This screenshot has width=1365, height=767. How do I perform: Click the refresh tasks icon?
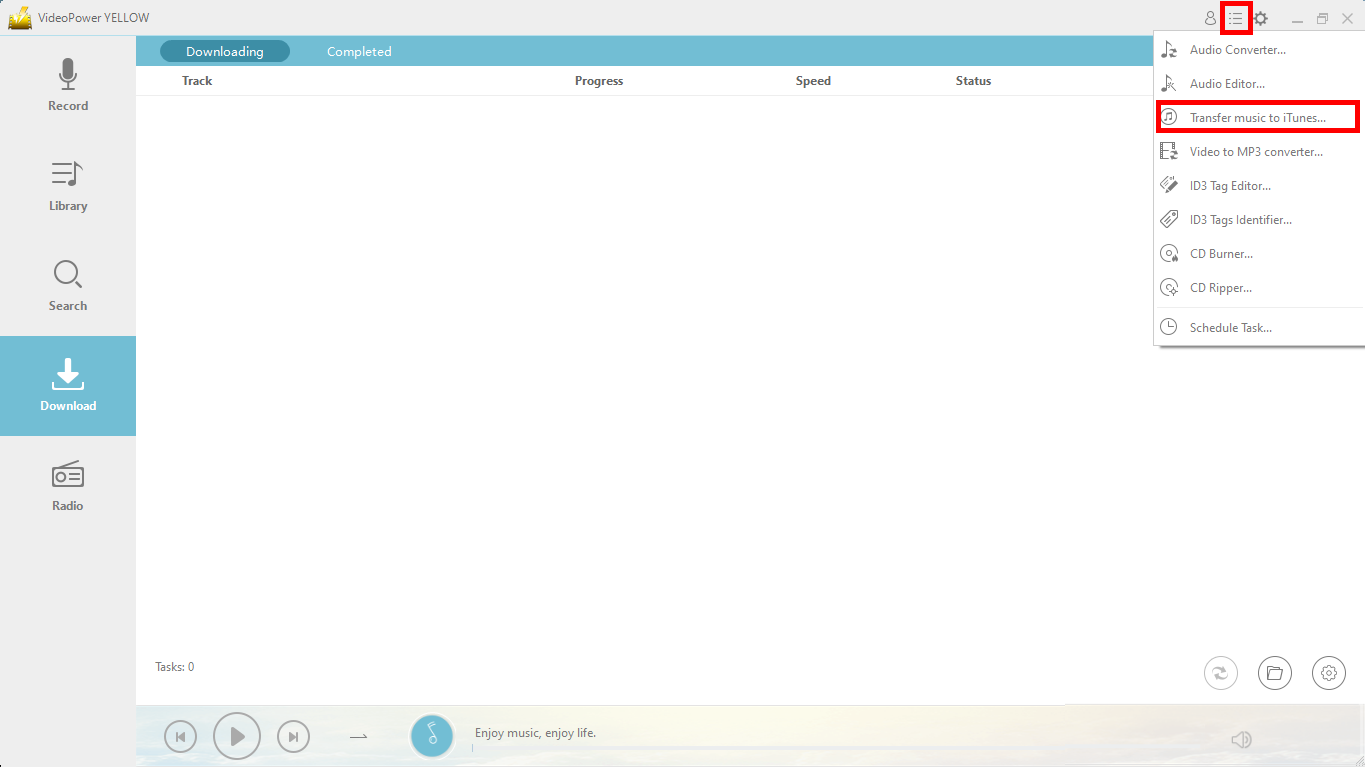[1221, 673]
